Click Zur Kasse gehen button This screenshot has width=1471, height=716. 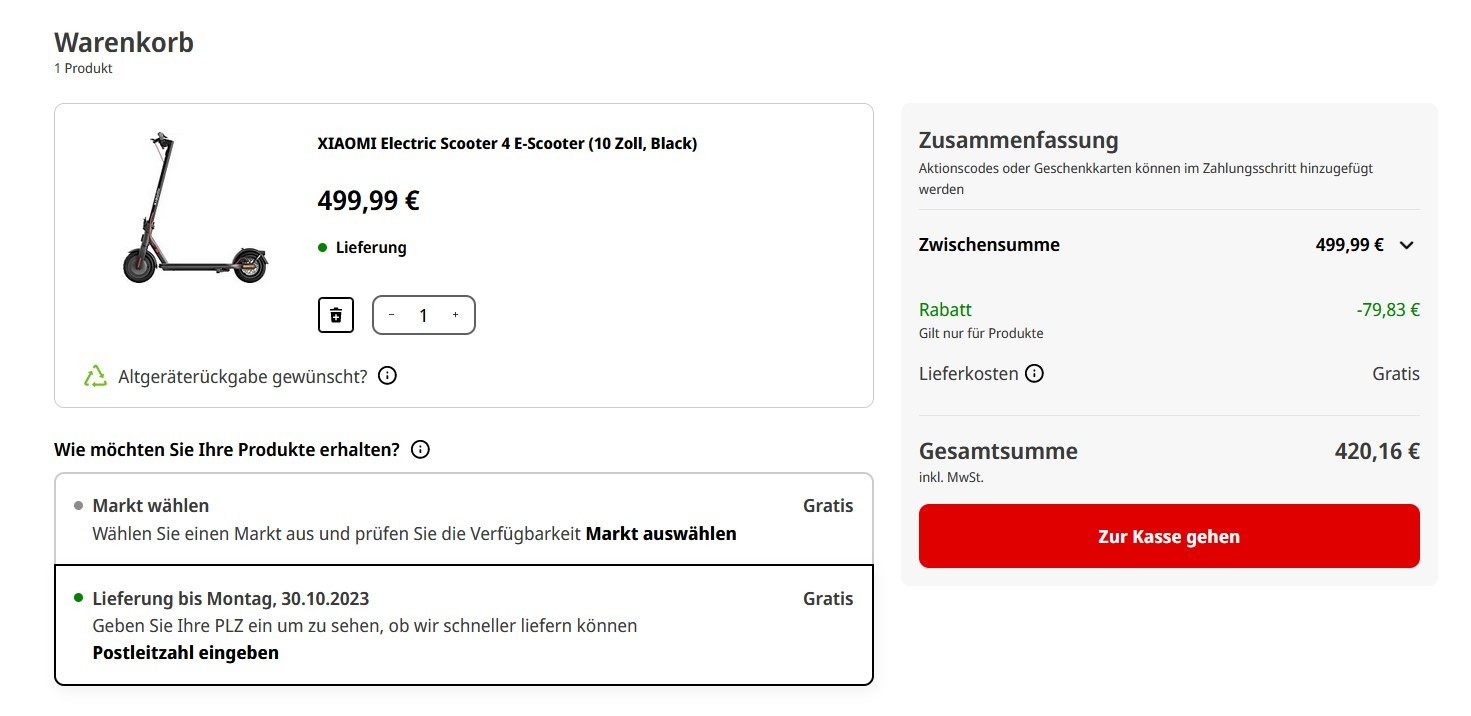coord(1169,536)
